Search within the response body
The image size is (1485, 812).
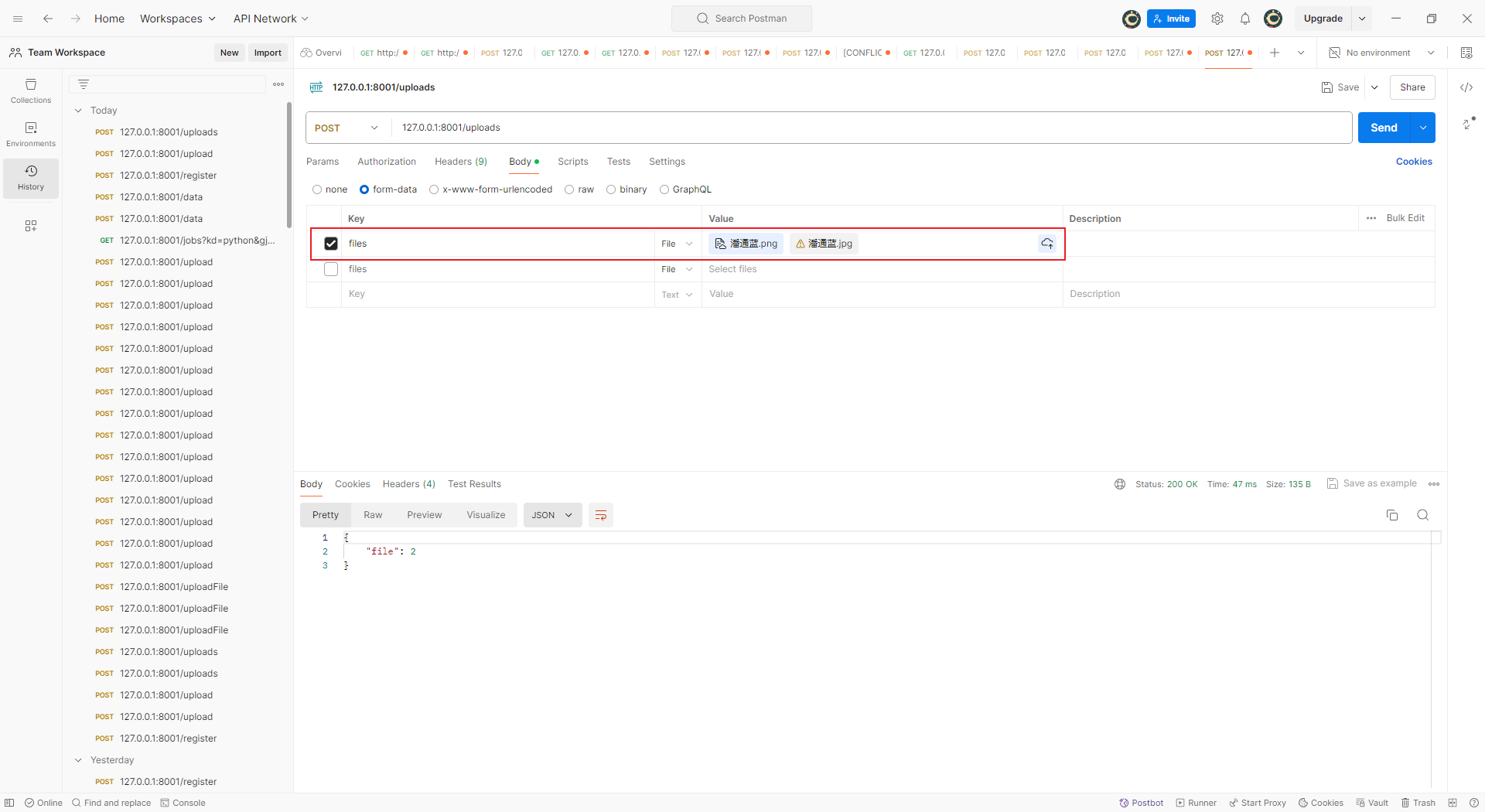[1423, 515]
